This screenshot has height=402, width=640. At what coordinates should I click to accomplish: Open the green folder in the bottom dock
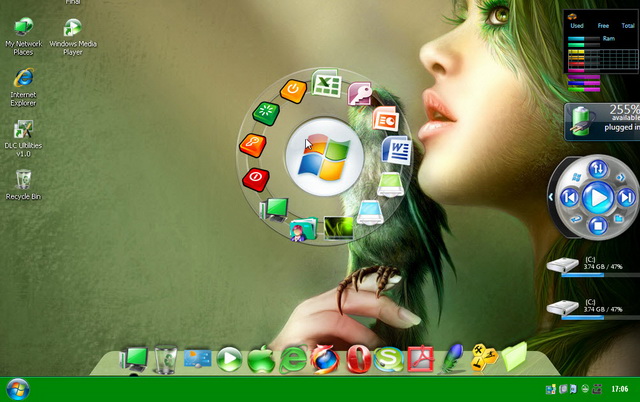point(514,357)
